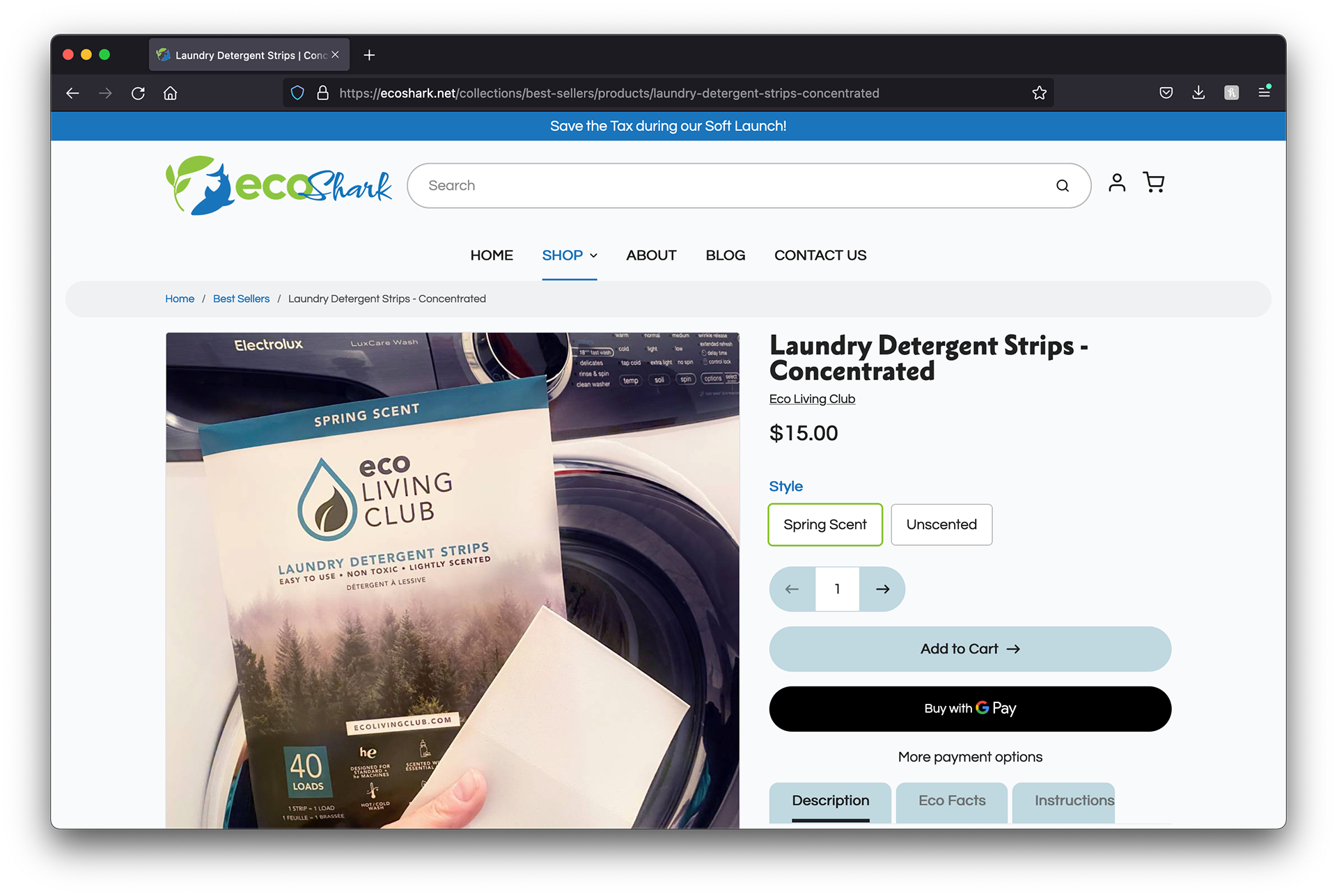
Task: Open the Eco Living Club vendor link
Action: pyautogui.click(x=812, y=399)
